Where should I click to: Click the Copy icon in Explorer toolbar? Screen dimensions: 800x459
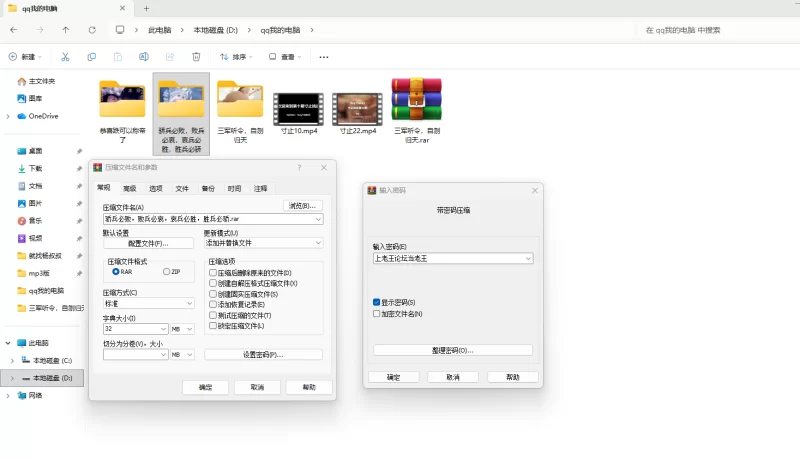[92, 57]
